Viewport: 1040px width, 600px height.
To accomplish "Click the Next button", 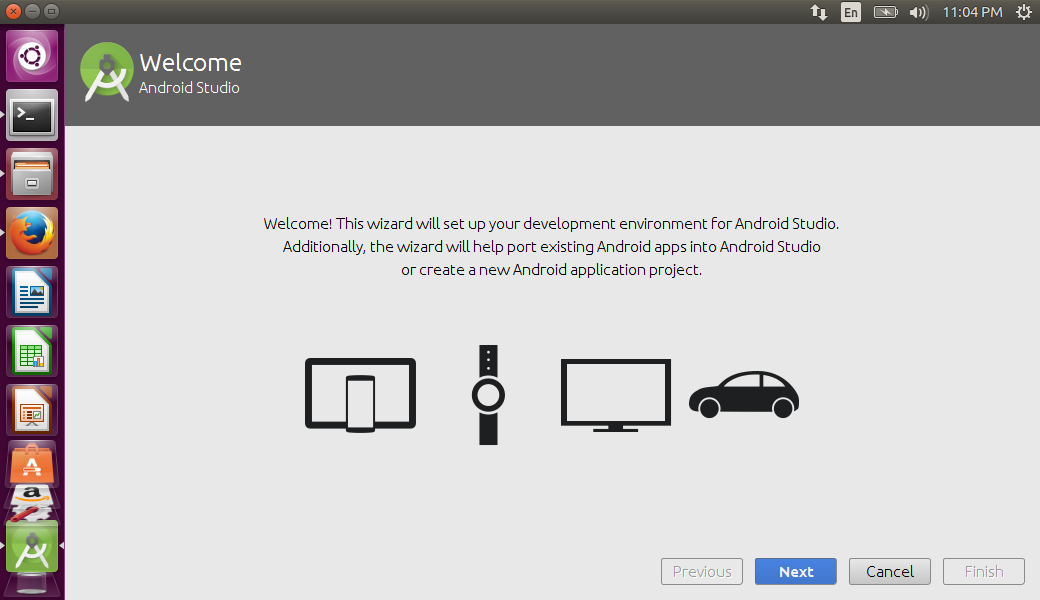I will point(795,571).
